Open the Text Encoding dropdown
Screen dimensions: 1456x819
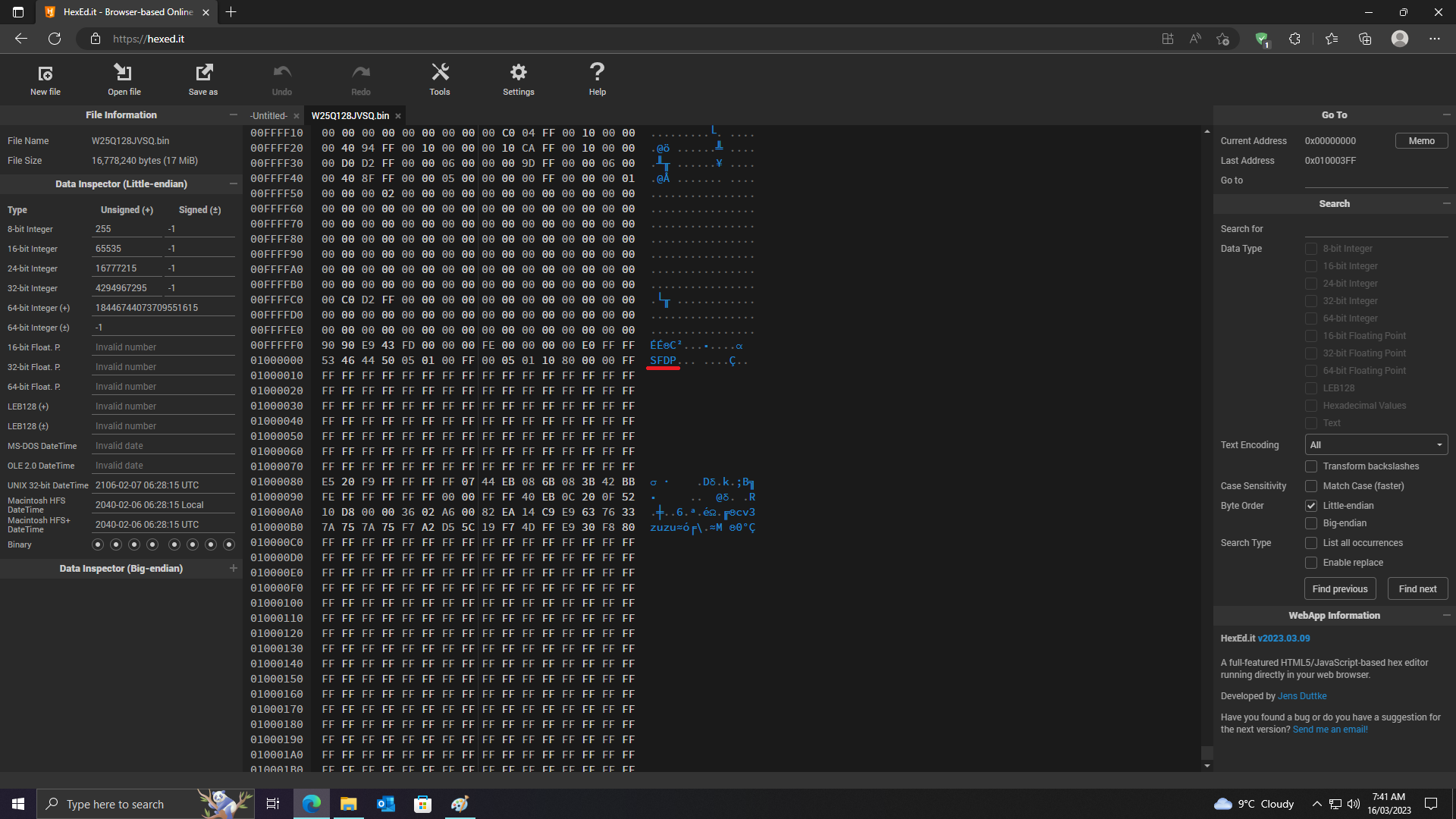pos(1376,445)
